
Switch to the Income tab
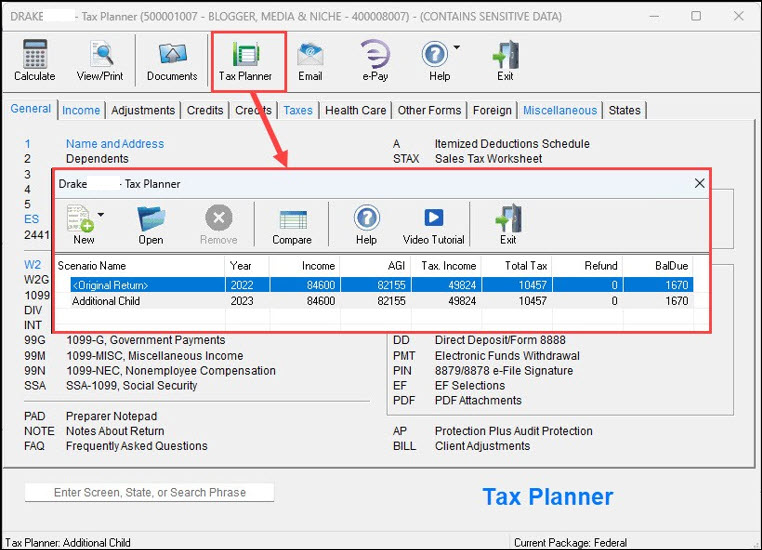tap(81, 110)
